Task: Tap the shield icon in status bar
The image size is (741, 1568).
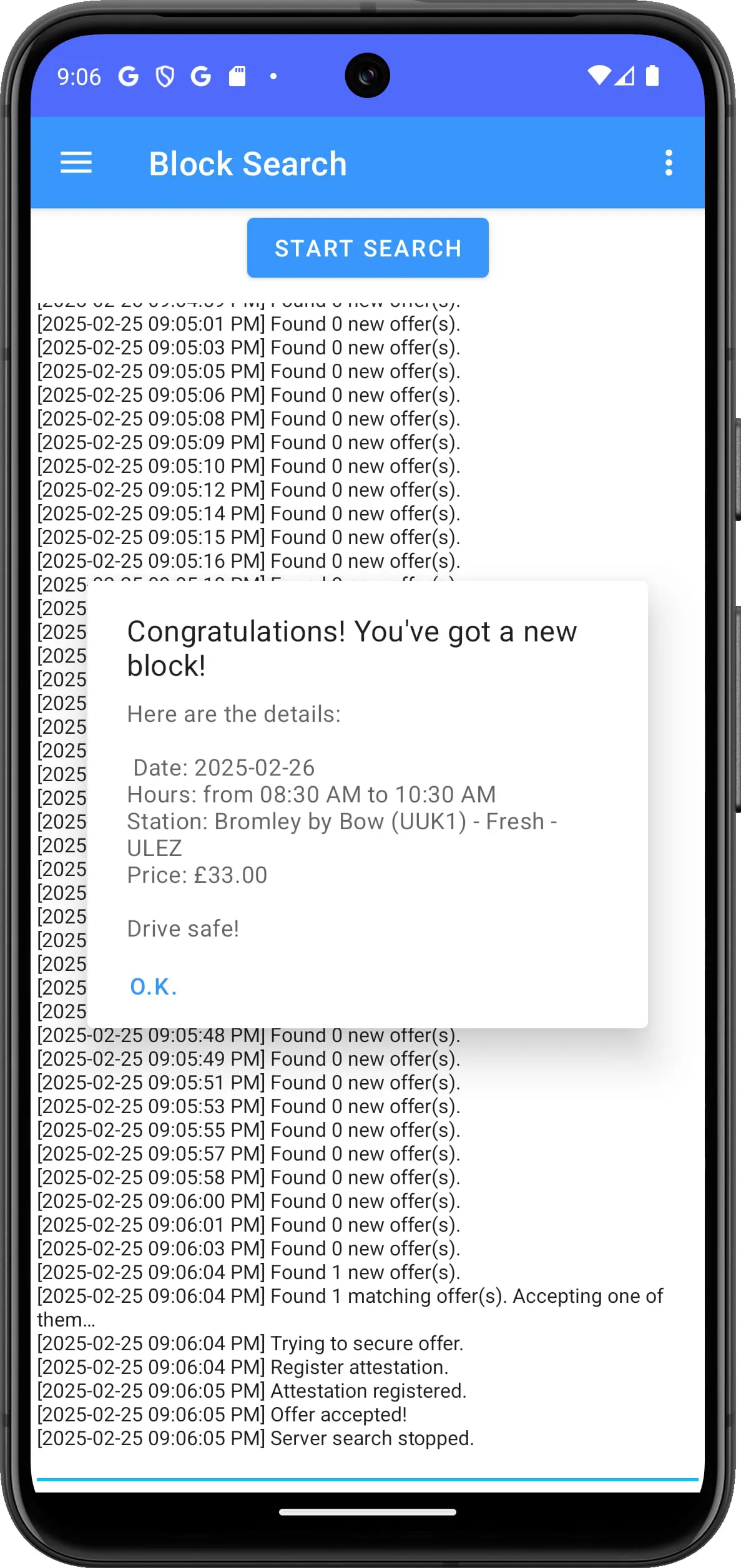Action: pyautogui.click(x=165, y=77)
